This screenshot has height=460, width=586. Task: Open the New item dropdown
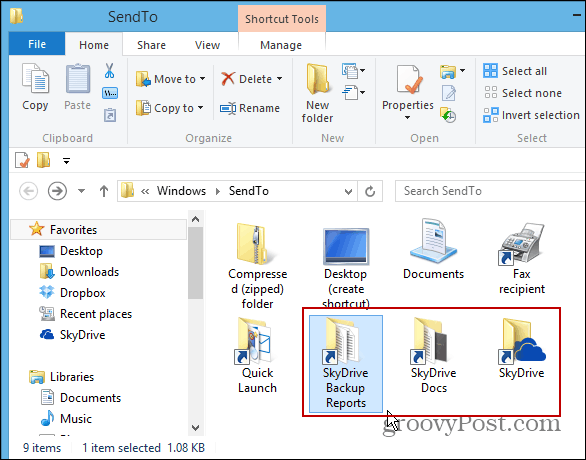pos(353,71)
